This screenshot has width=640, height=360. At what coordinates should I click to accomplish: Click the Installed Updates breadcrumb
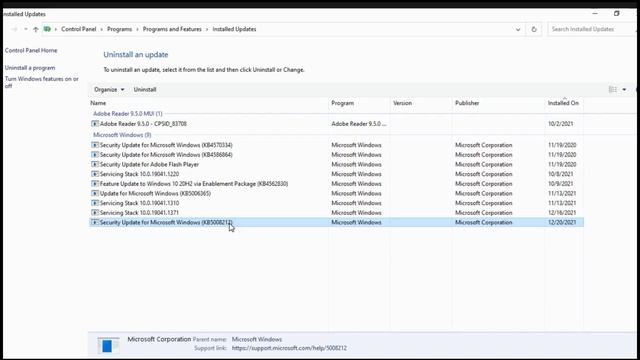tap(234, 29)
